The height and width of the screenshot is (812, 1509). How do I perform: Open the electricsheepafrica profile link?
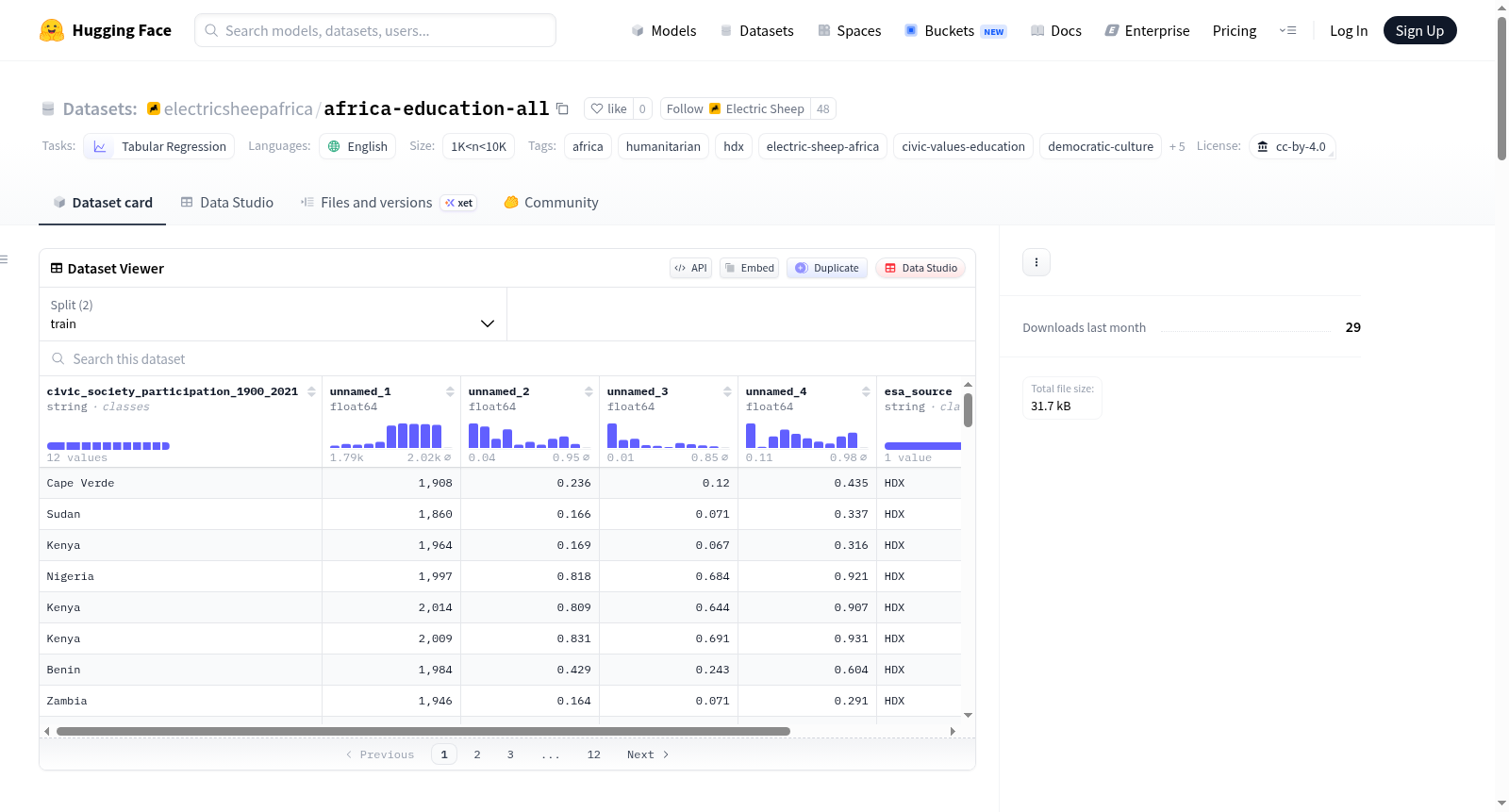point(238,108)
